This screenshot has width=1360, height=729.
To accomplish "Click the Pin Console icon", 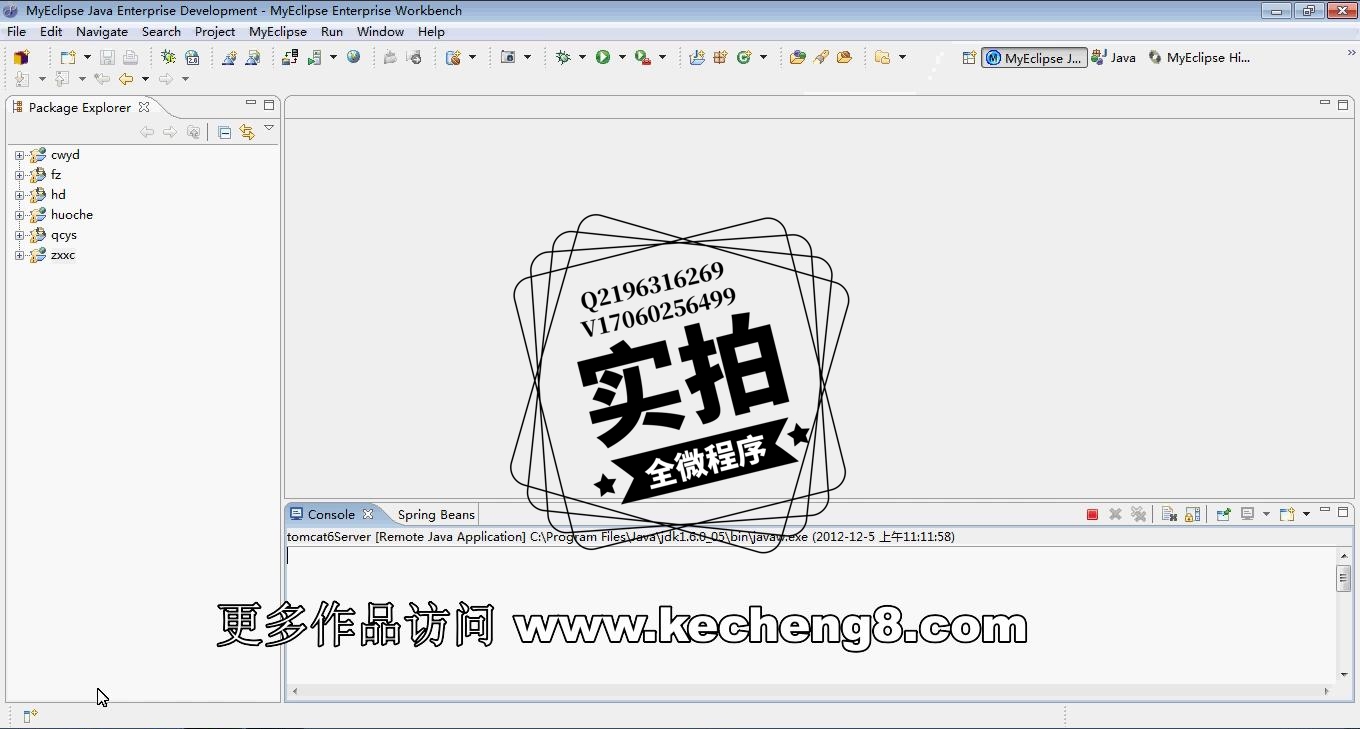I will 1223,514.
